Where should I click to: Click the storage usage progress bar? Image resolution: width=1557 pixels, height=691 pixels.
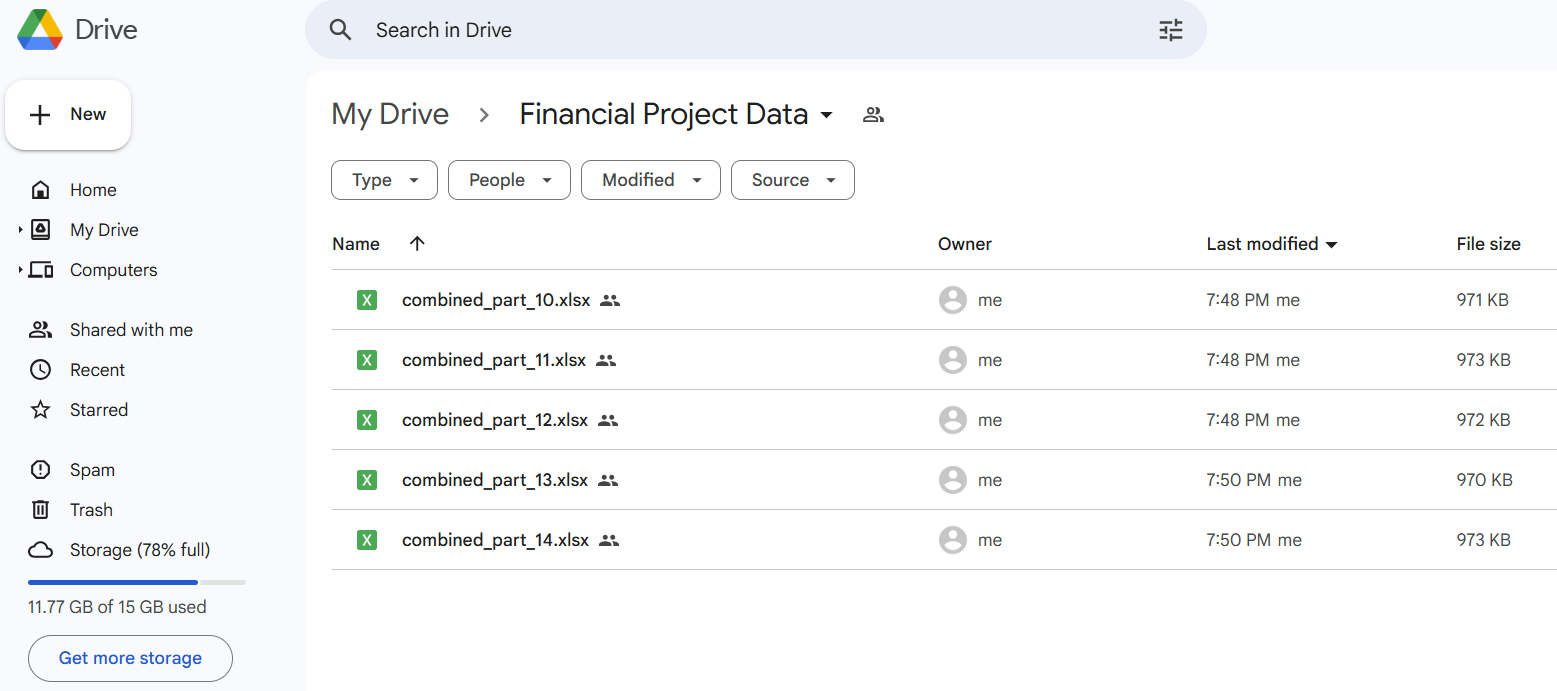(x=137, y=582)
